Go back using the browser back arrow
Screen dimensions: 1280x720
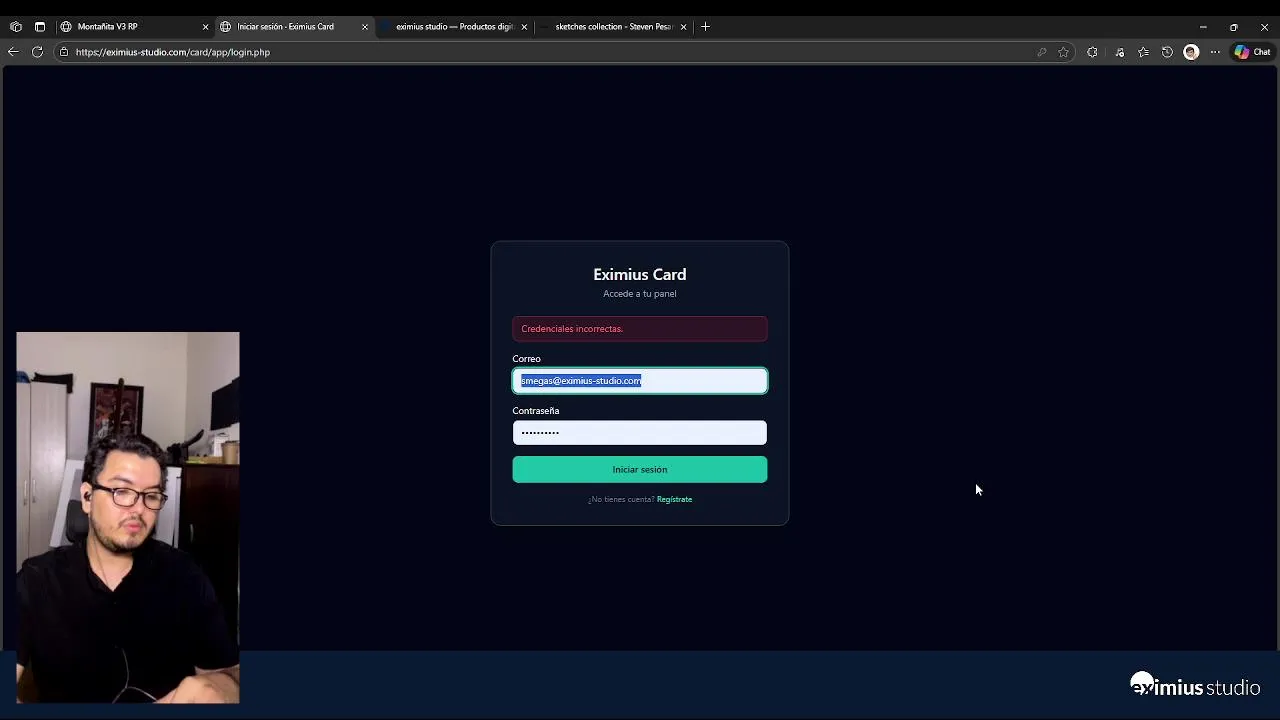coord(13,52)
